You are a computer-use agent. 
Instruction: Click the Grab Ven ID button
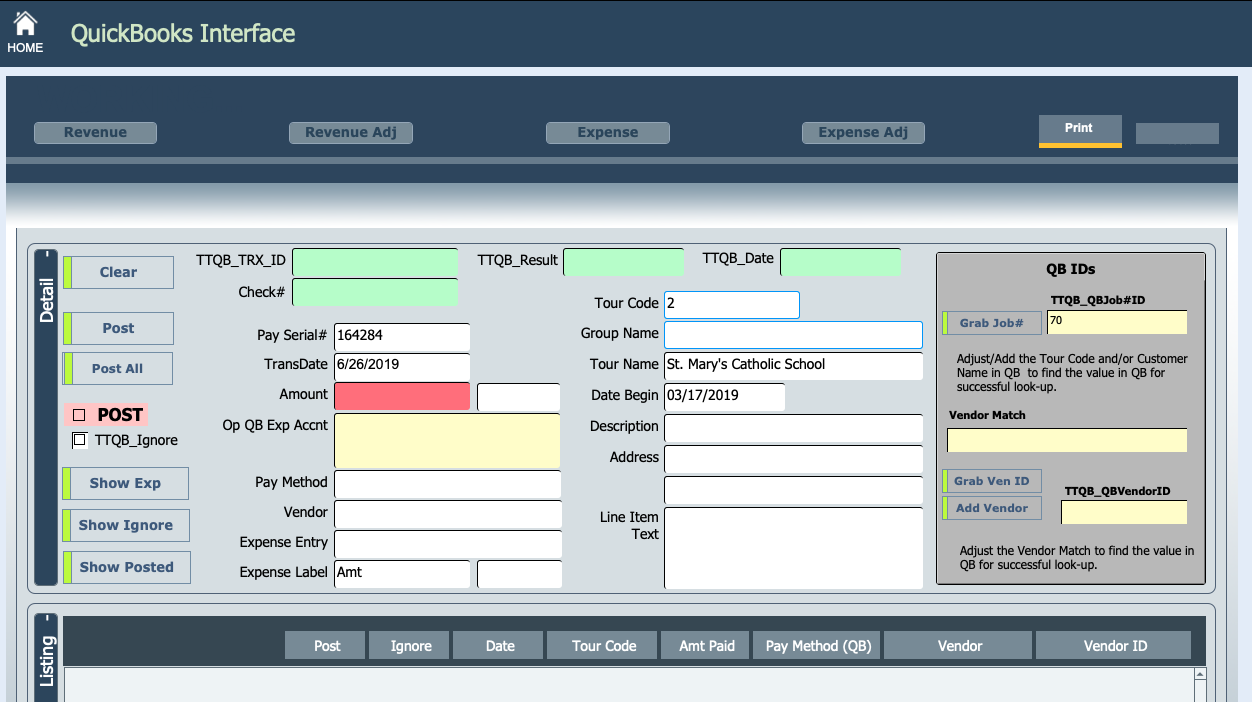(992, 481)
